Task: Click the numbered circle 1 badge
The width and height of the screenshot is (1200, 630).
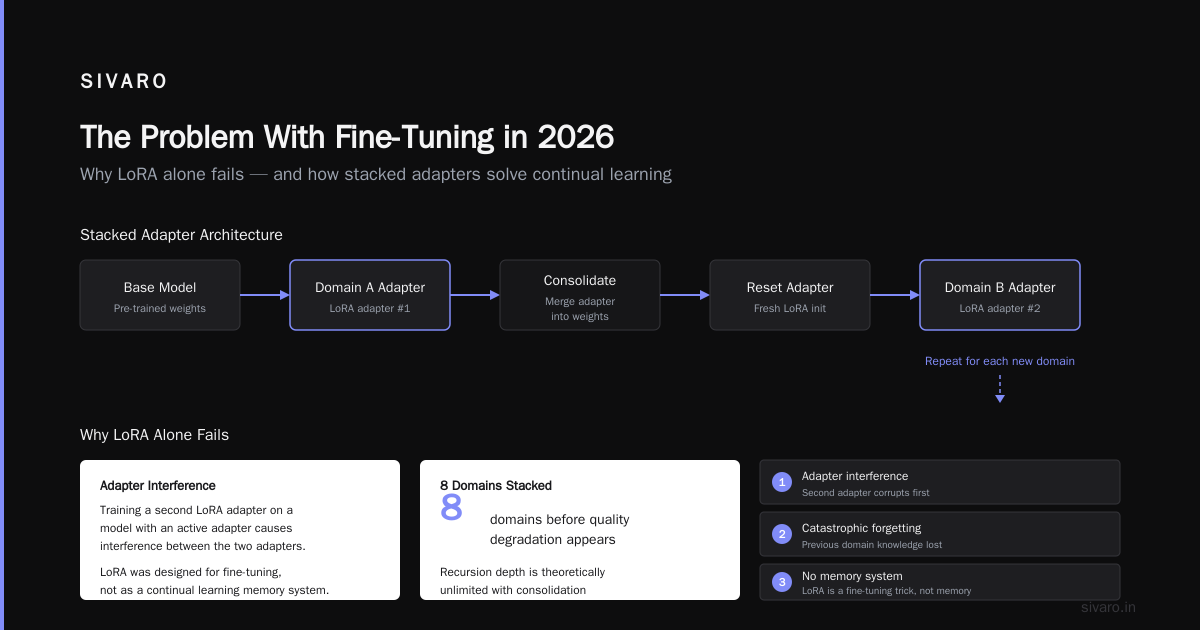Action: (782, 482)
